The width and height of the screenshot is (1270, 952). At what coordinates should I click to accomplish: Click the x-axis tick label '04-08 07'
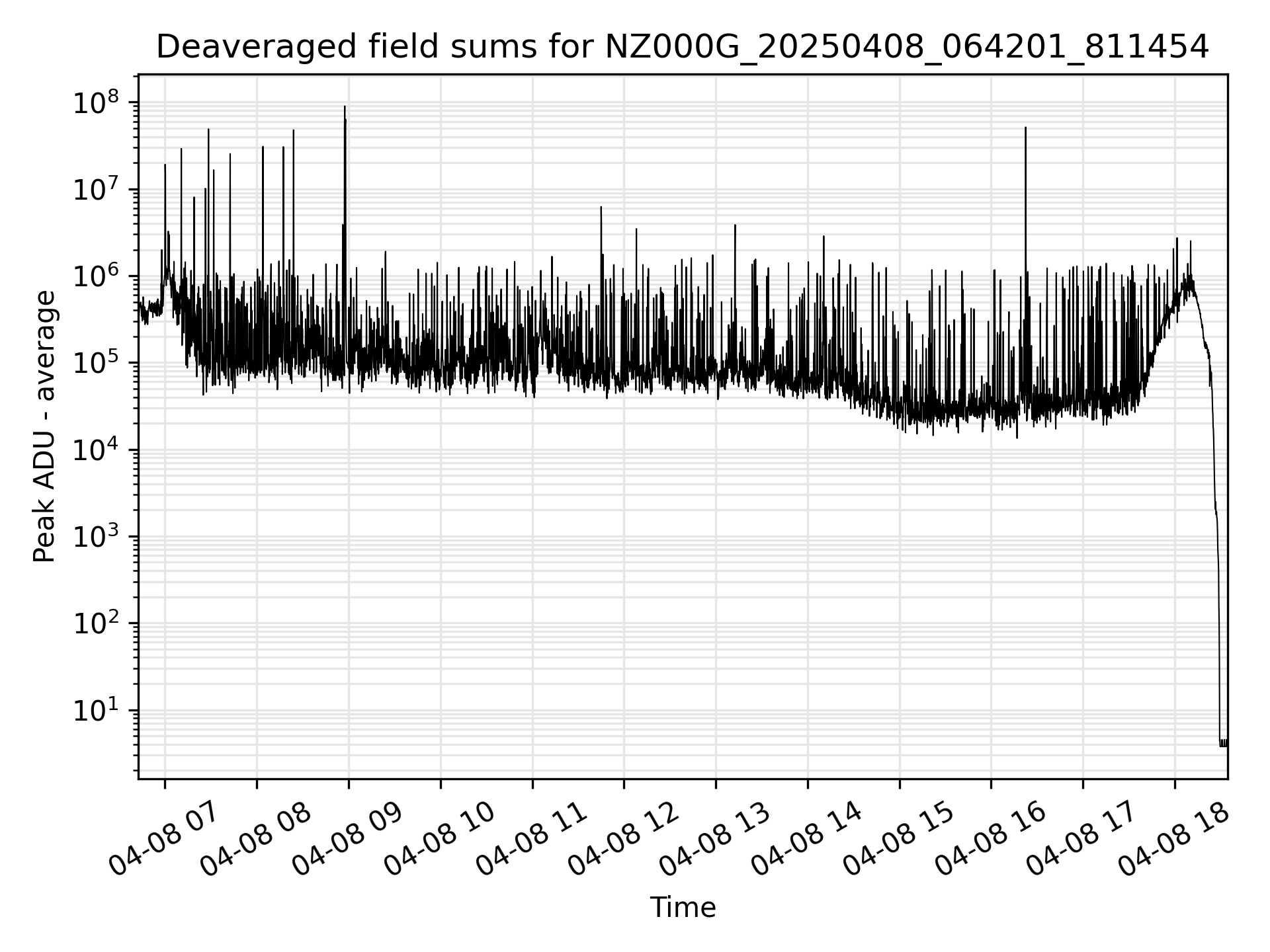[x=163, y=840]
